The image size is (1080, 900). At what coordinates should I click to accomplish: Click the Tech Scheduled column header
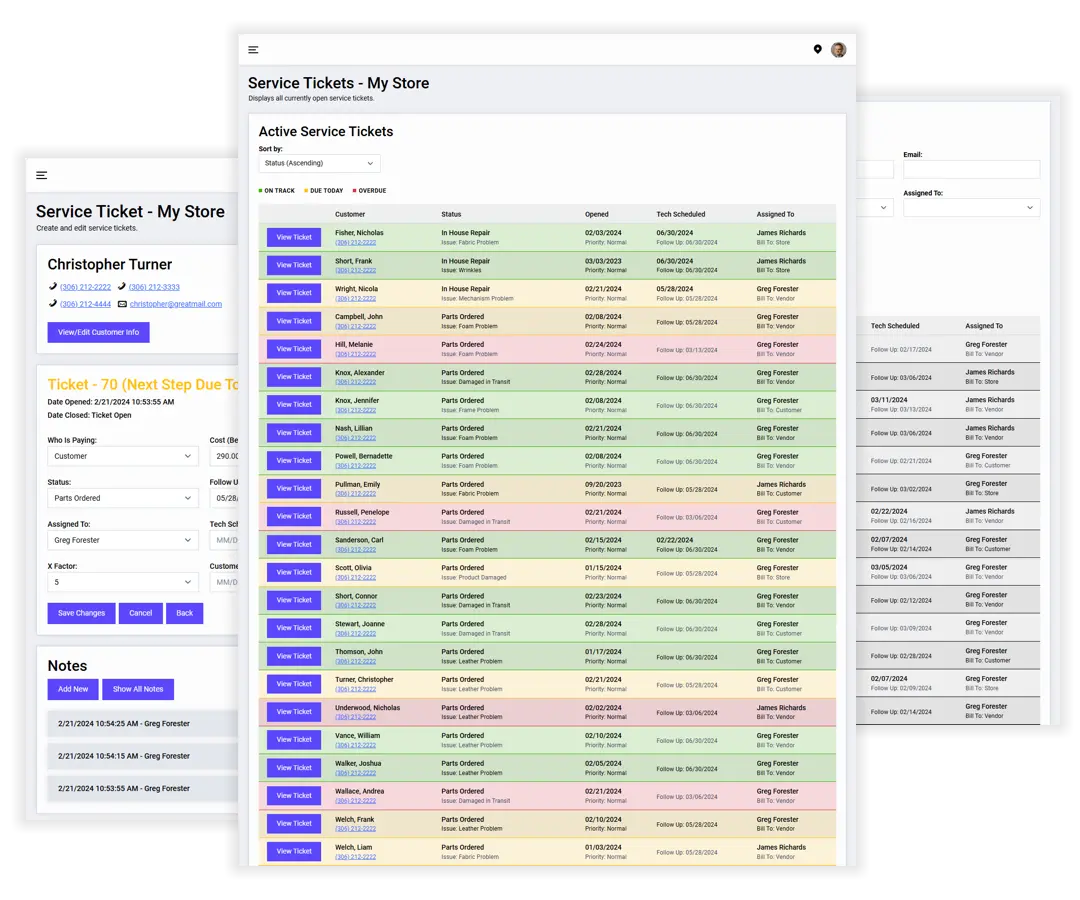click(x=680, y=214)
